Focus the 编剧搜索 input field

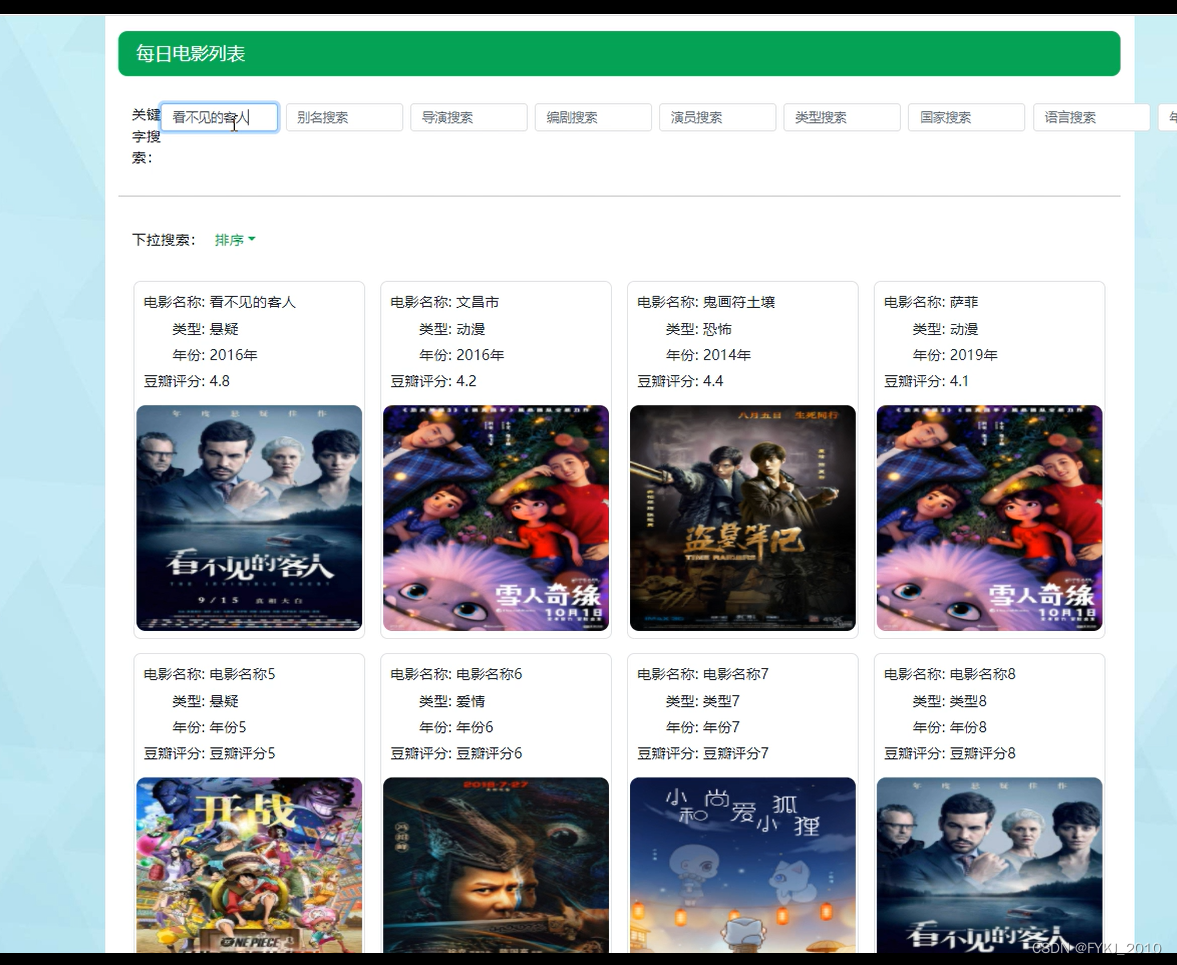point(593,118)
